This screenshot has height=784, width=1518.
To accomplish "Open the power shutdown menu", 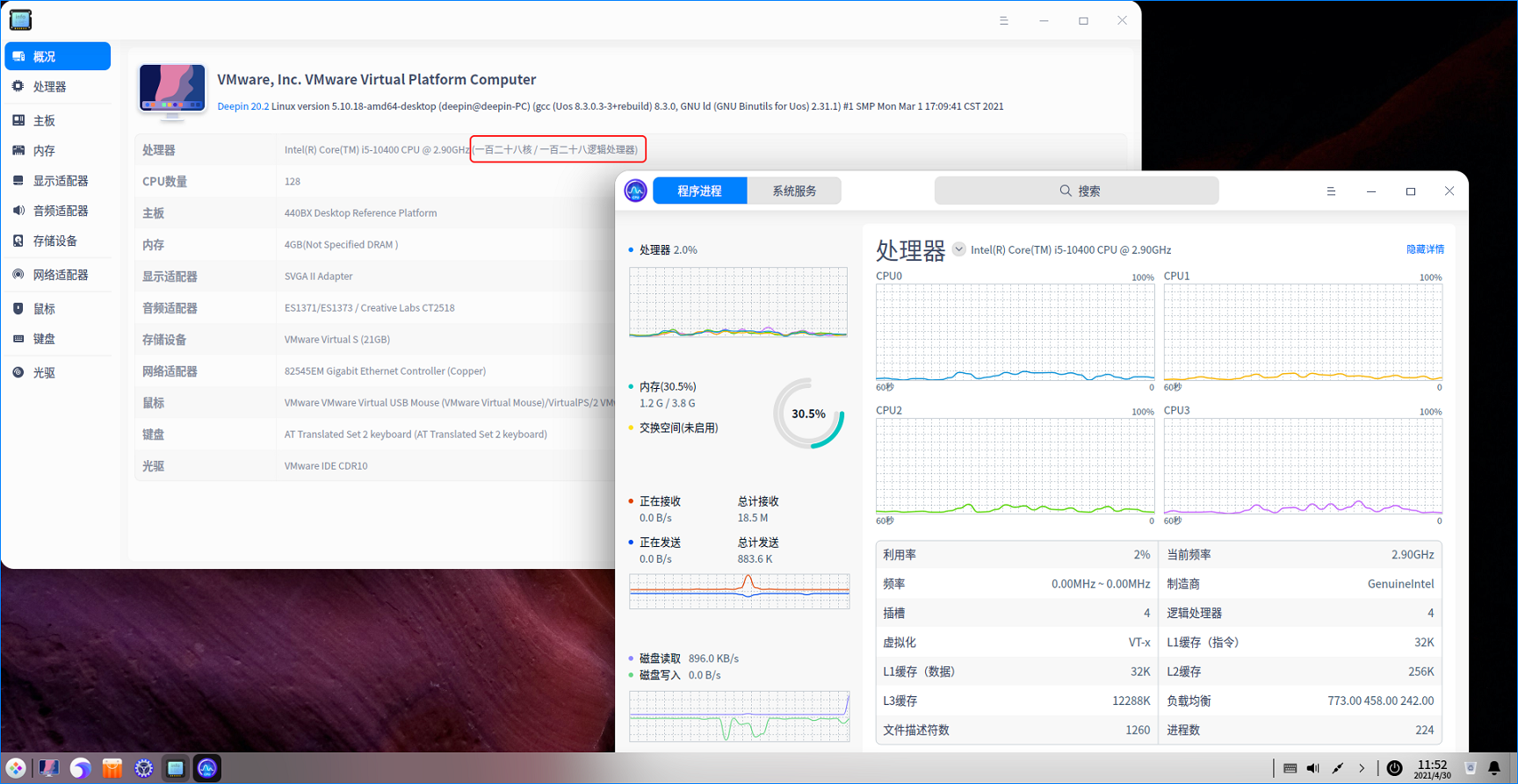I will (1394, 768).
